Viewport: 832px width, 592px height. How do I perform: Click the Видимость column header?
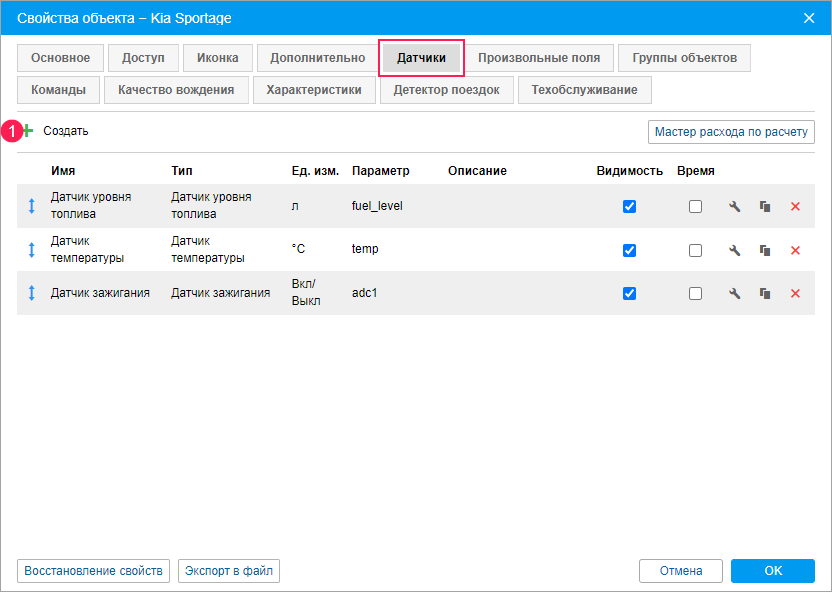(x=629, y=171)
